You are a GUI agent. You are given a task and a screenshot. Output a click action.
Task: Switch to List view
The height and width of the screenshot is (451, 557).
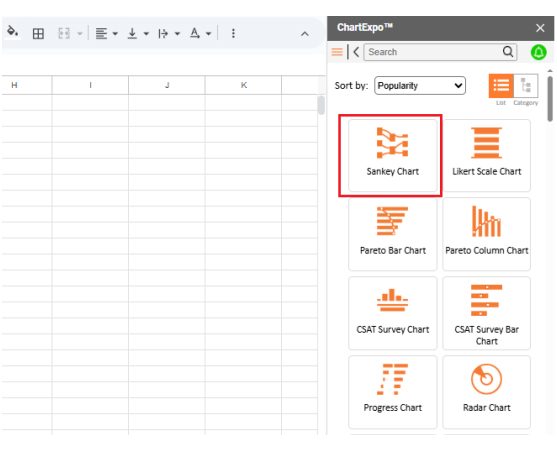[501, 86]
